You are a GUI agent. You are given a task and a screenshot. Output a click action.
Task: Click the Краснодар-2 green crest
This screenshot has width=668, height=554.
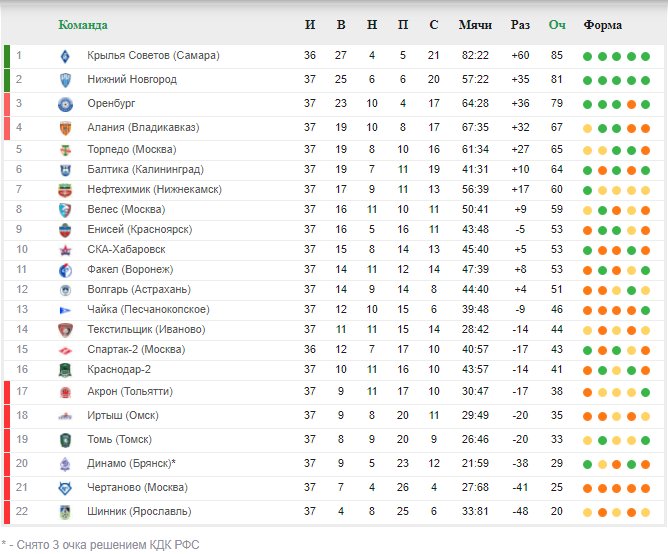click(x=65, y=370)
